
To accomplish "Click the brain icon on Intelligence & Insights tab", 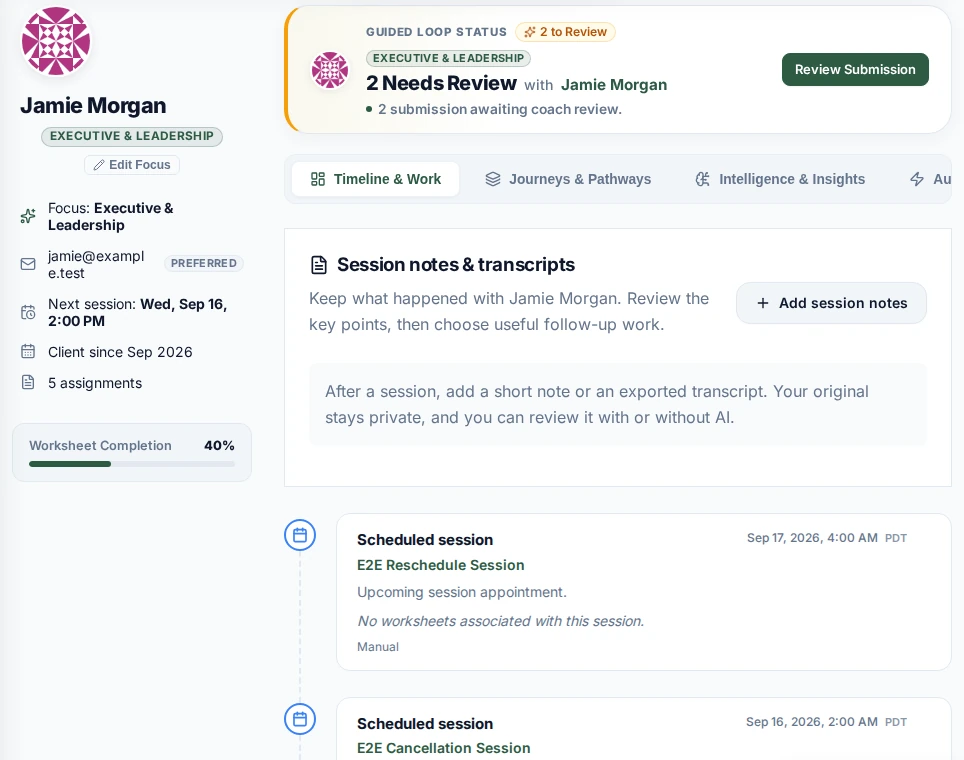I will click(703, 179).
